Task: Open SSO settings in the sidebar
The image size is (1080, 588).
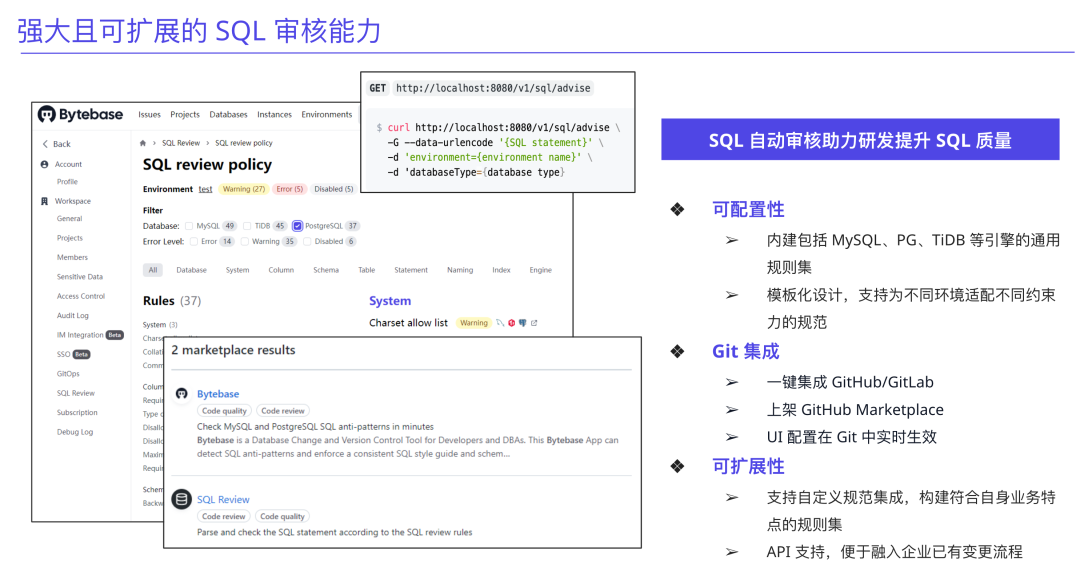Action: pyautogui.click(x=73, y=354)
